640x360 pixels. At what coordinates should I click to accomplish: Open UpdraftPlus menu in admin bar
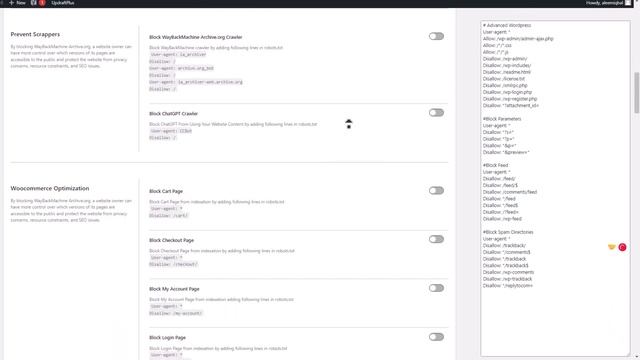[x=63, y=3]
